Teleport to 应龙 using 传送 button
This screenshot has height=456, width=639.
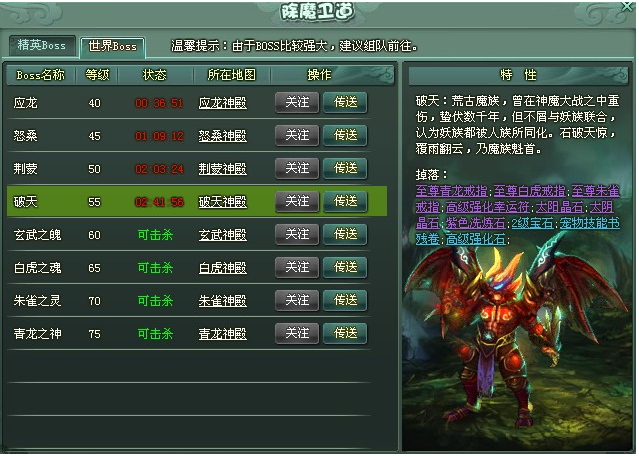click(x=345, y=102)
